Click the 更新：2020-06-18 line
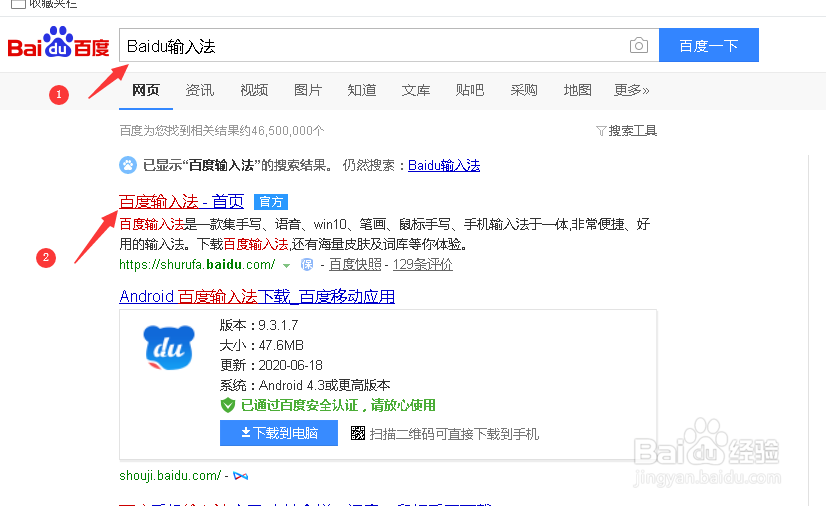The image size is (826, 506). point(271,365)
